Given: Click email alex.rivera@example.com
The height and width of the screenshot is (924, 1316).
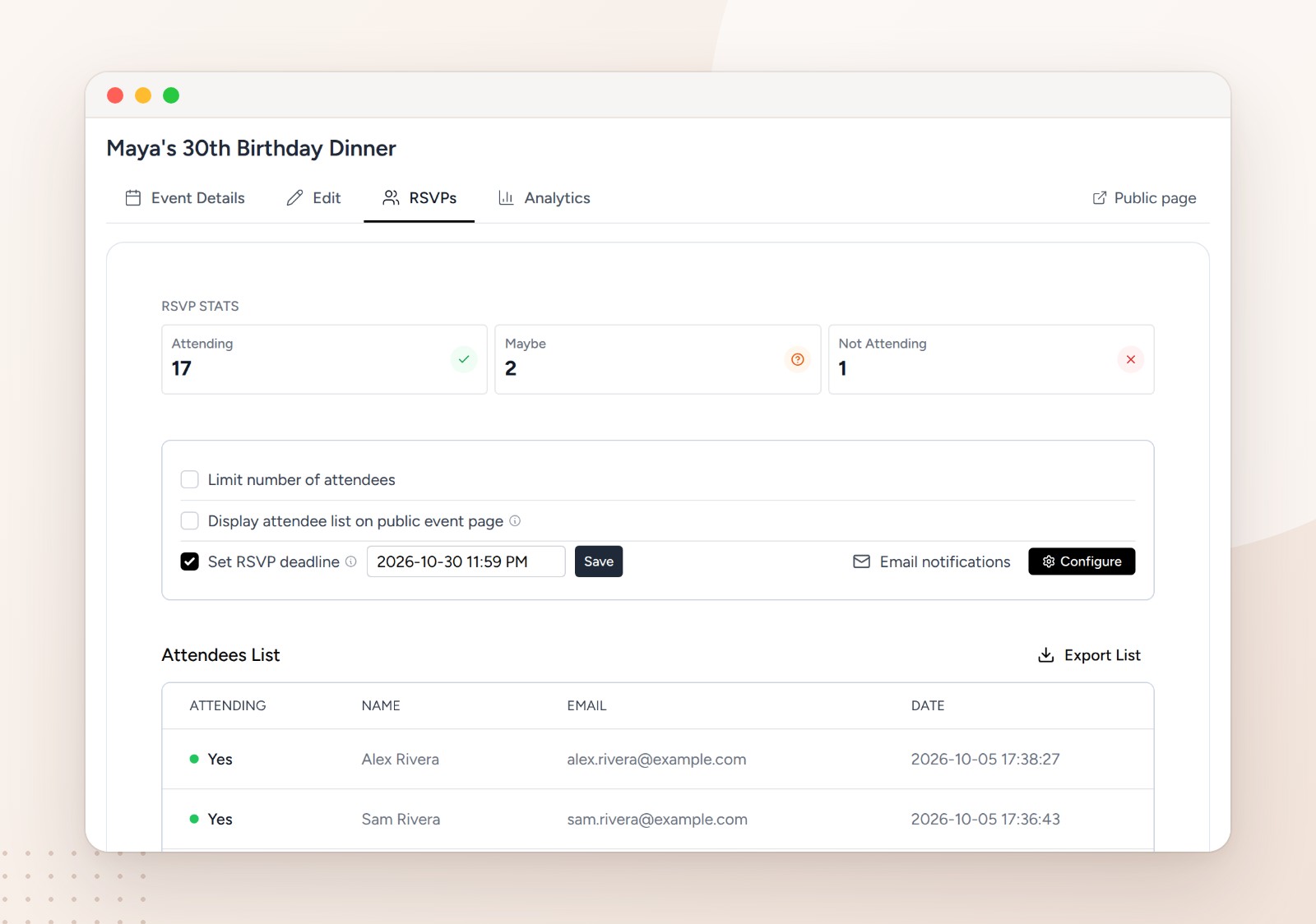Looking at the screenshot, I should 656,759.
